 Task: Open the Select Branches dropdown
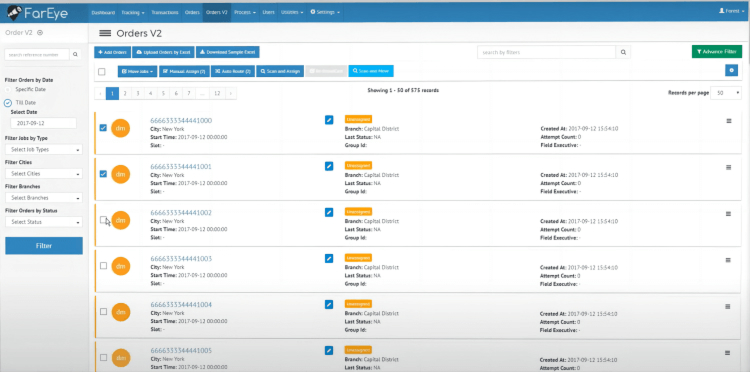(44, 198)
